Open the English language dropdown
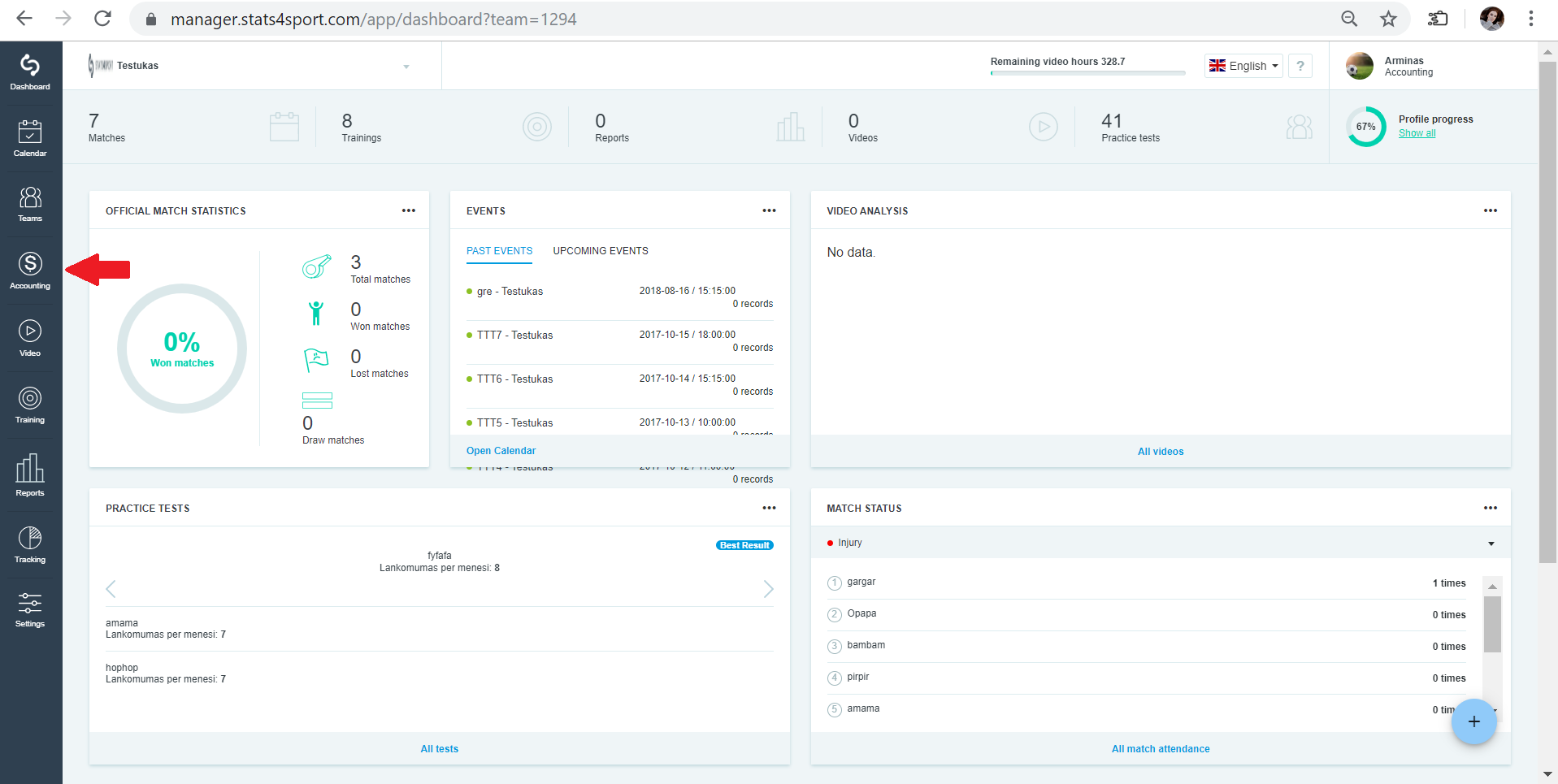This screenshot has width=1558, height=784. click(1243, 66)
